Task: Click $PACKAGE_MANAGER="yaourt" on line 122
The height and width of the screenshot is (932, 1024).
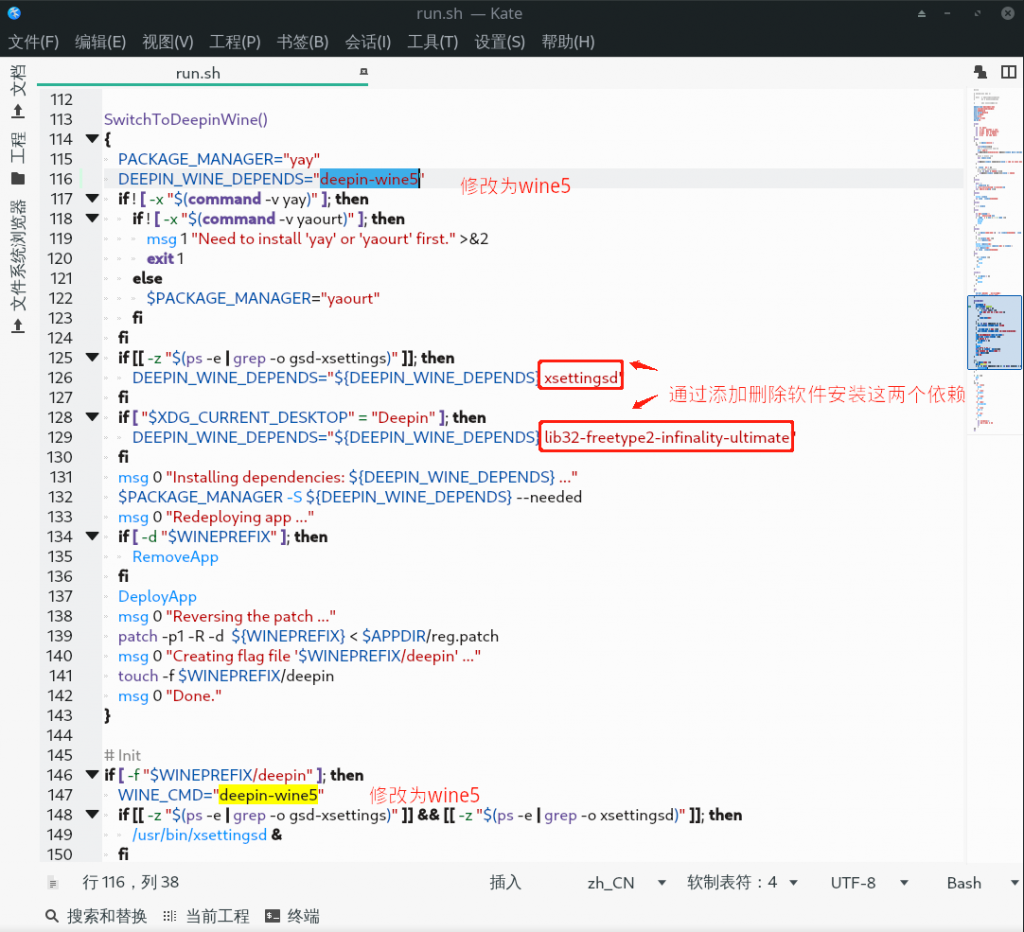Action: [263, 298]
